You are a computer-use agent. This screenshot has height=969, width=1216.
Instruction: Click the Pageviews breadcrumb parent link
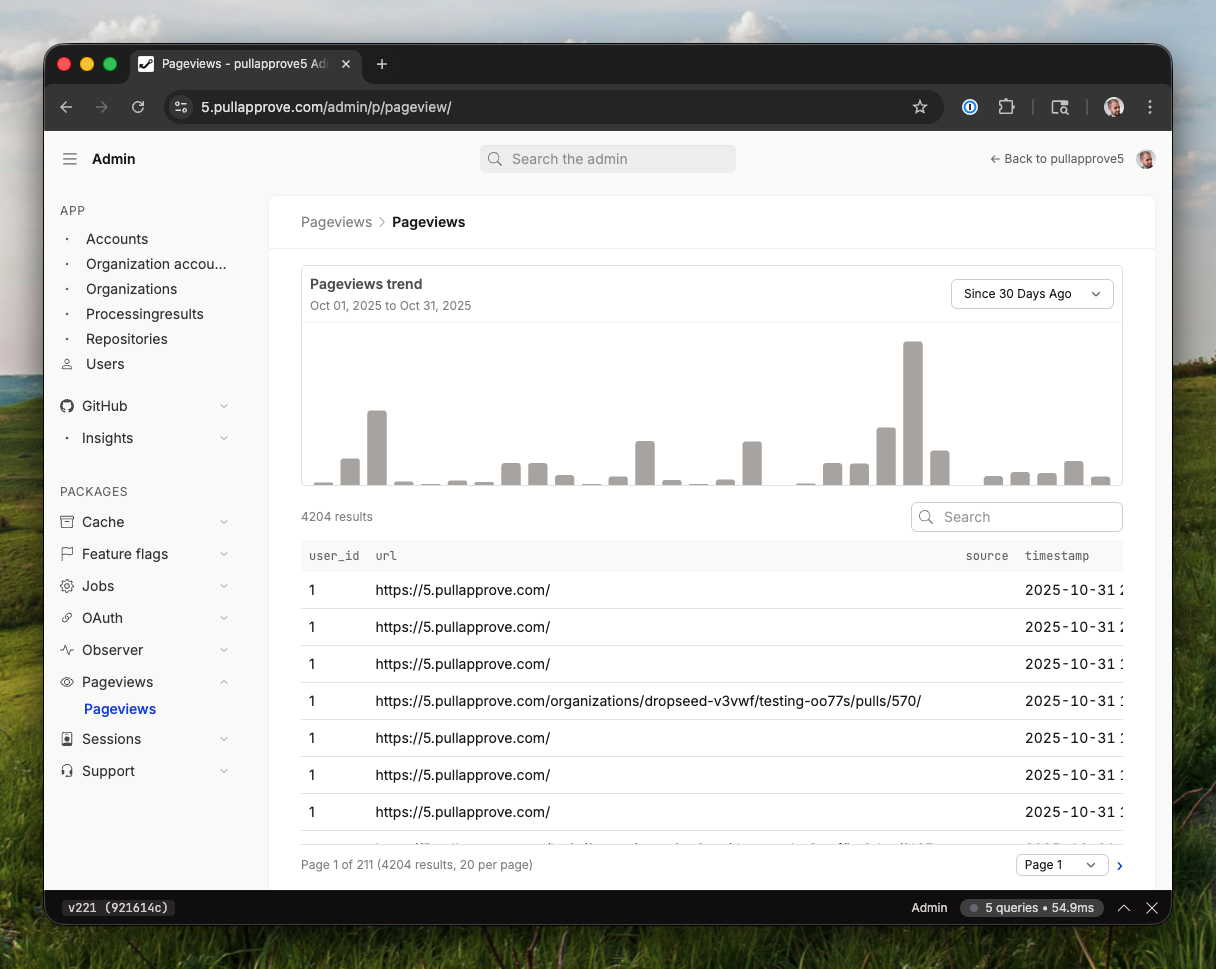coord(336,222)
